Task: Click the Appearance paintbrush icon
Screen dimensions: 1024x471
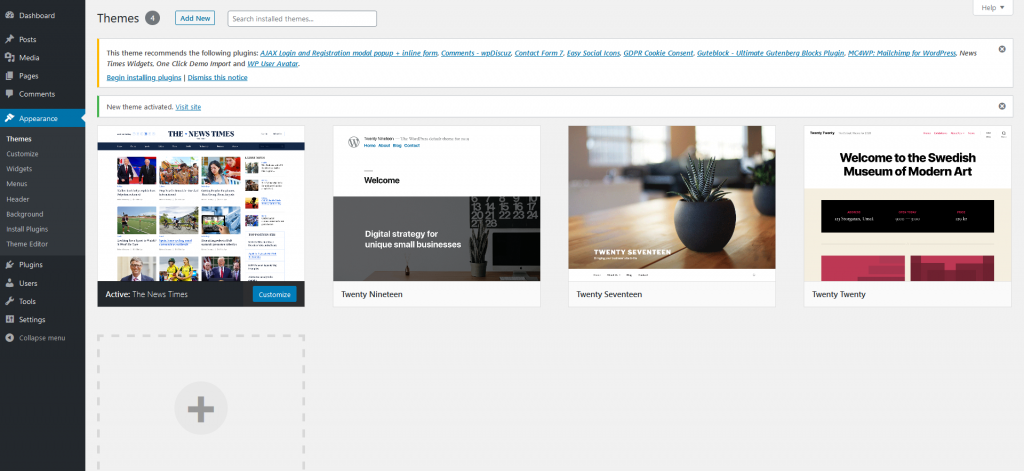Action: (9, 118)
